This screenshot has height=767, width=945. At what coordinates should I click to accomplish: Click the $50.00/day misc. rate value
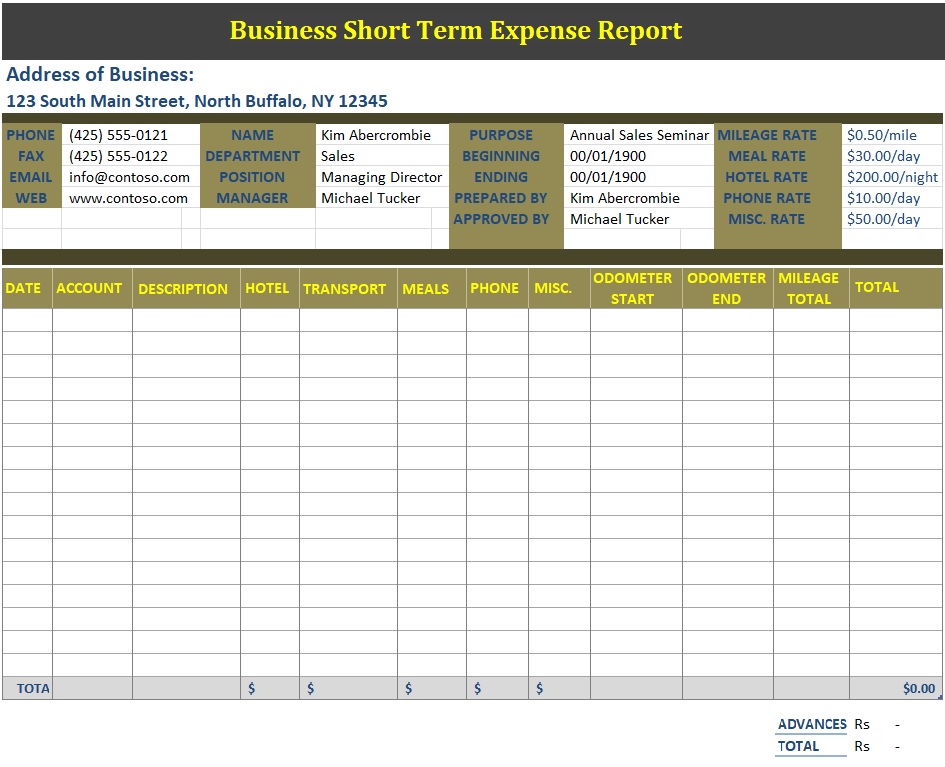click(883, 219)
